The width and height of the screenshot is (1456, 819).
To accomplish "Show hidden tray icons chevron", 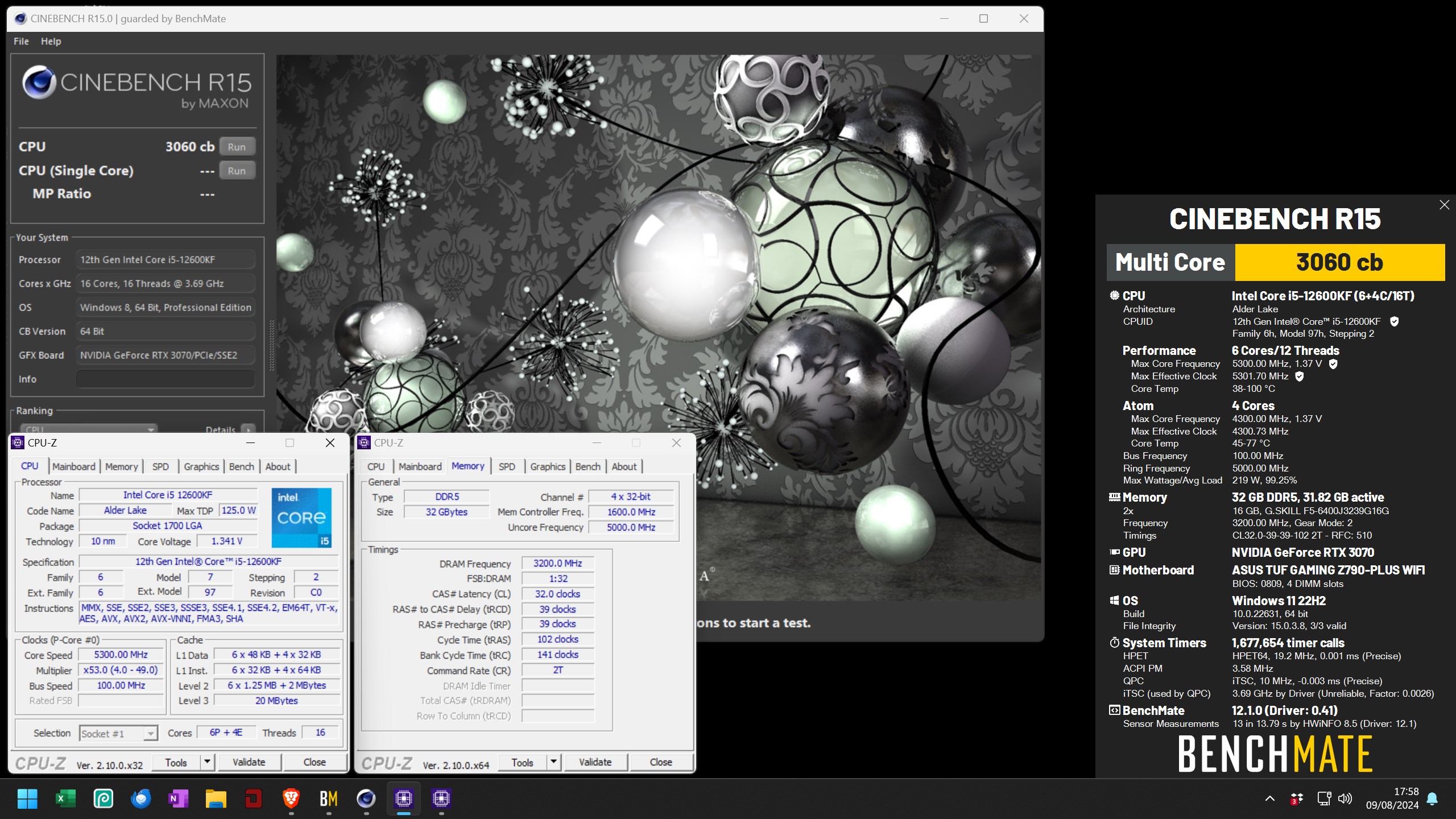I will 1269,799.
